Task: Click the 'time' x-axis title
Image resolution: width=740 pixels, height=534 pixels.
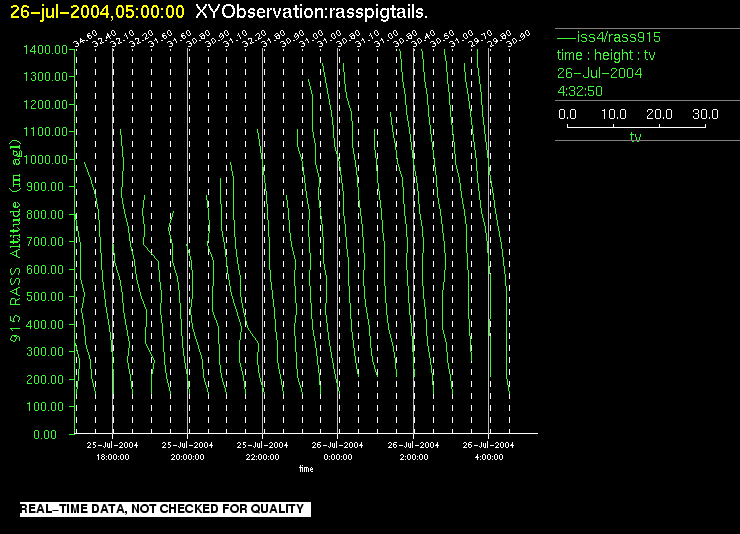Action: tap(306, 469)
